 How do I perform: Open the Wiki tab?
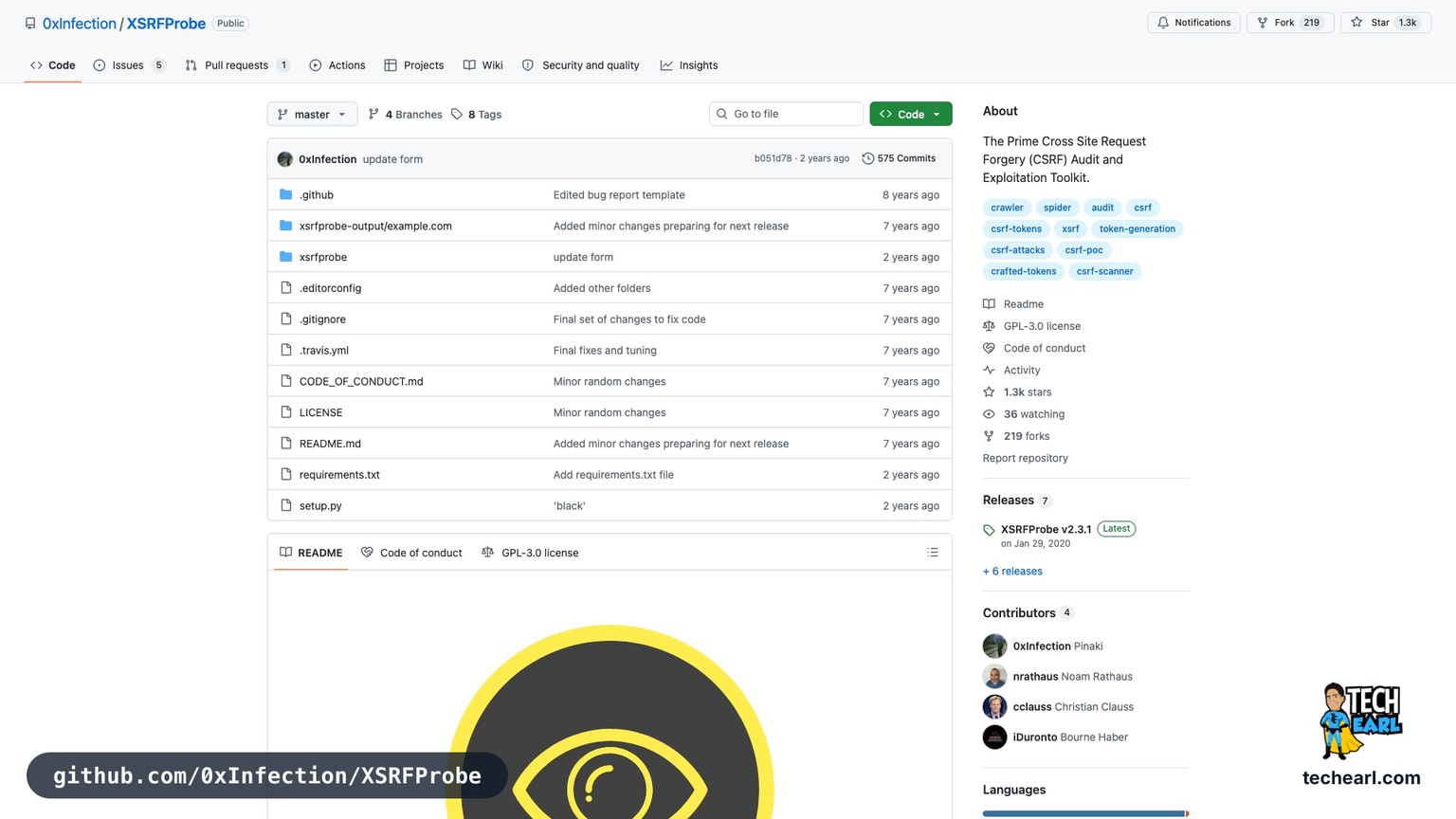click(x=483, y=65)
